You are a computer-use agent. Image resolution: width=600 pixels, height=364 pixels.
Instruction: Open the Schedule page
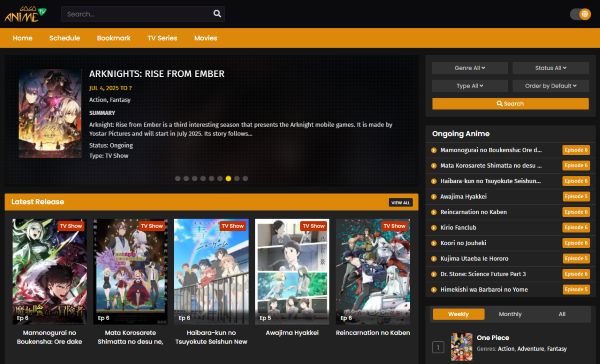(x=64, y=38)
